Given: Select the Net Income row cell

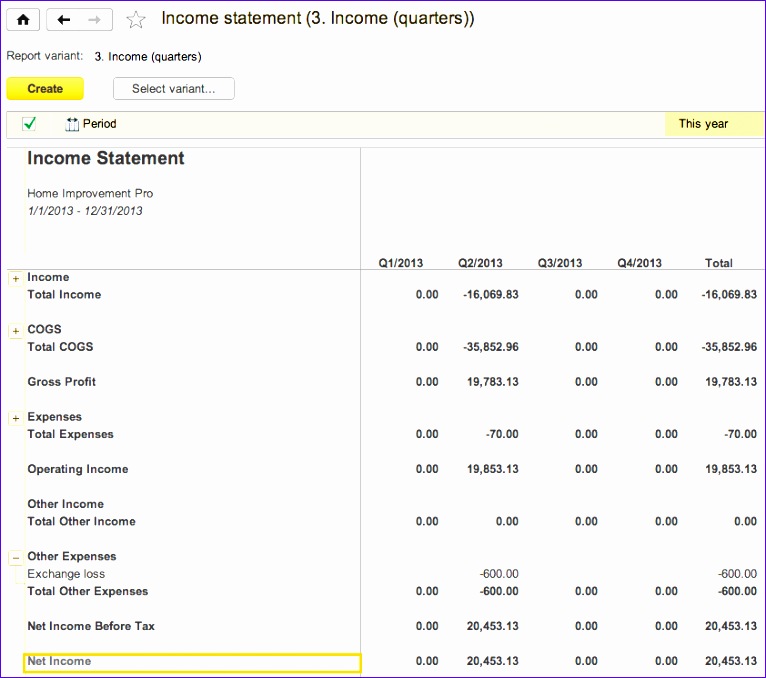Looking at the screenshot, I should pyautogui.click(x=192, y=662).
